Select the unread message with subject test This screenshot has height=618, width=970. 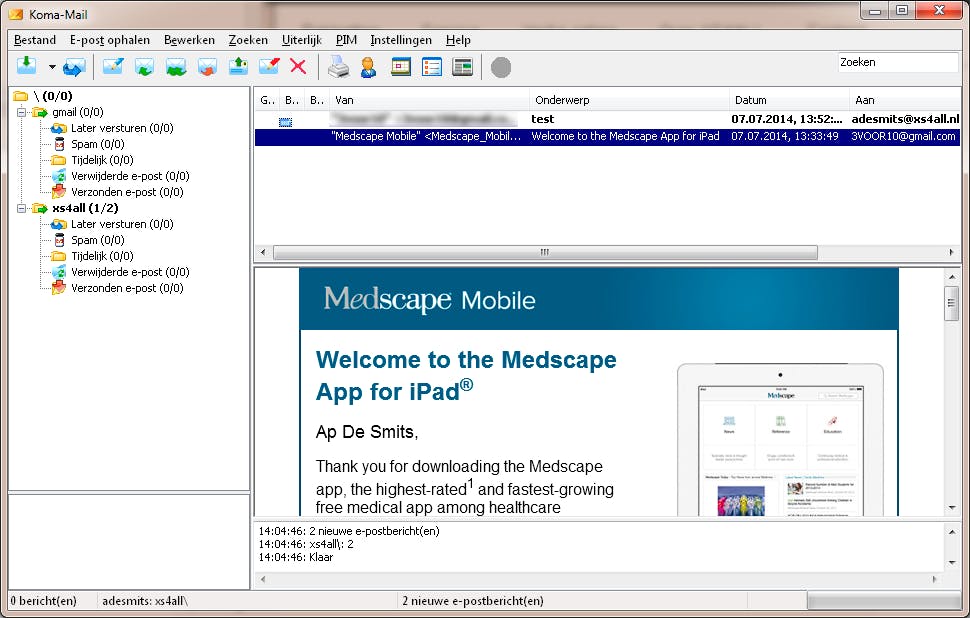pyautogui.click(x=607, y=119)
